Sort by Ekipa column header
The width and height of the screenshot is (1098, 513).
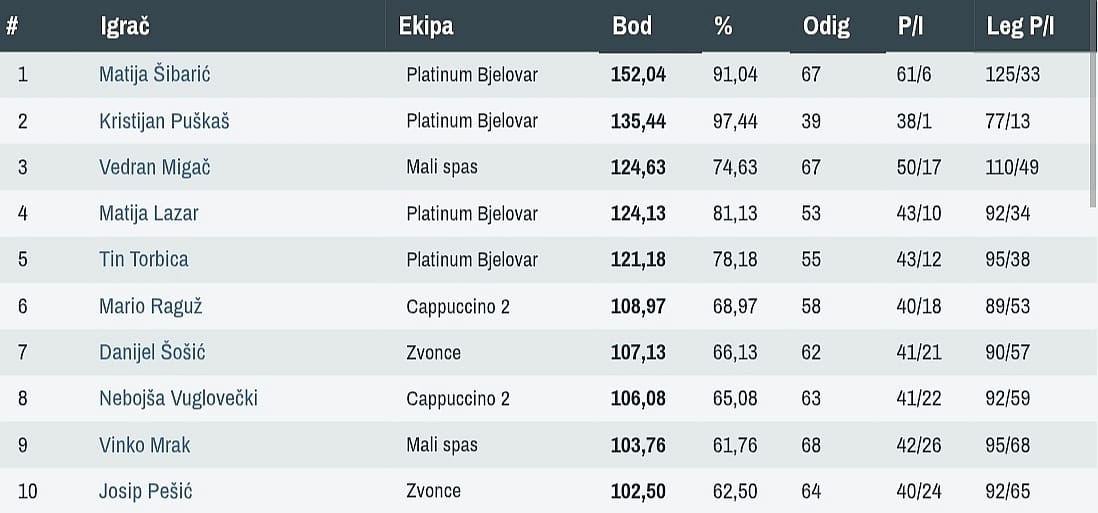tap(426, 26)
